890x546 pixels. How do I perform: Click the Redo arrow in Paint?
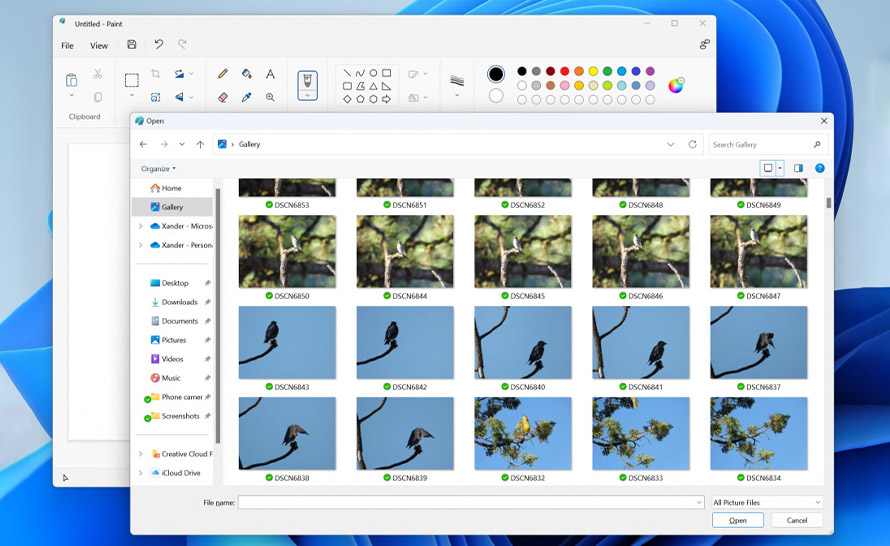point(182,44)
